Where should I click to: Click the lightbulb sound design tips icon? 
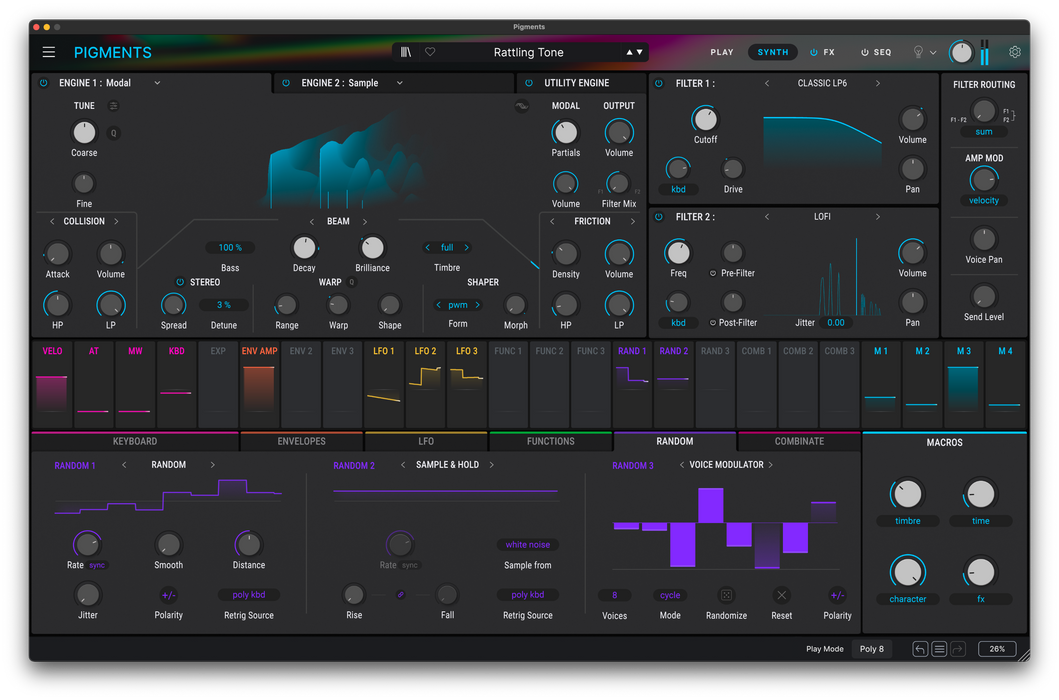tap(918, 52)
